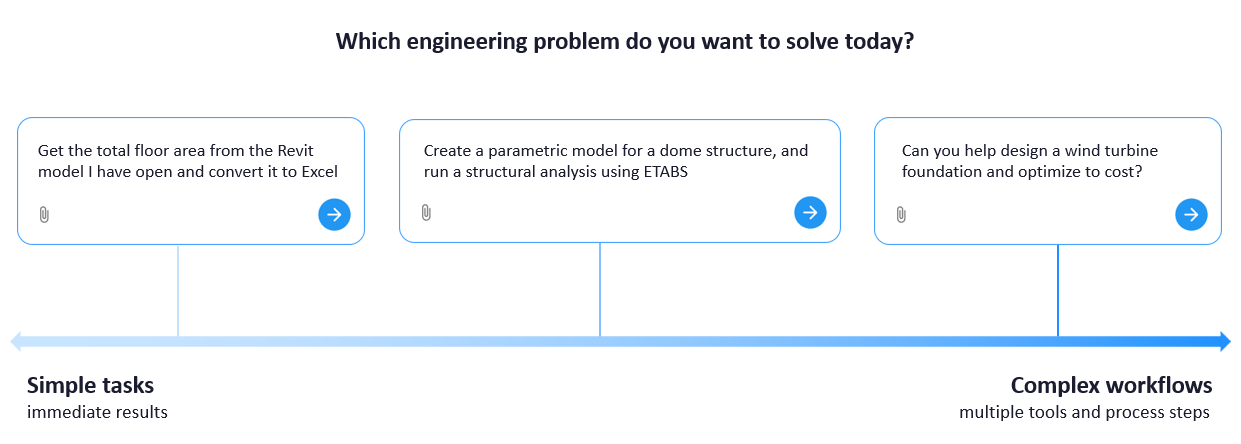
Task: Click the 'Simple tasks' label
Action: click(x=90, y=386)
